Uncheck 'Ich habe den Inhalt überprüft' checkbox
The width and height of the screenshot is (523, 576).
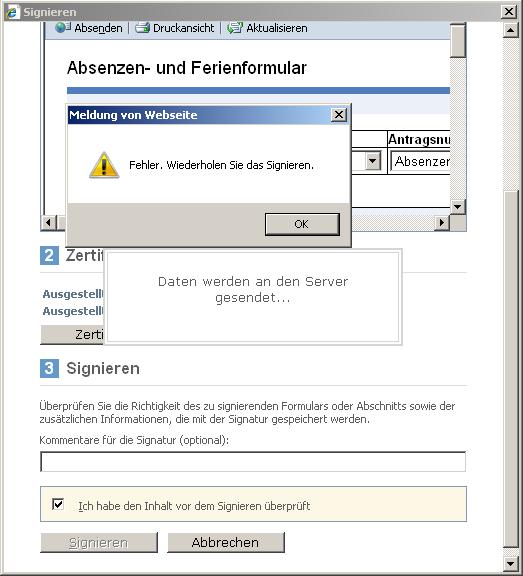[58, 504]
